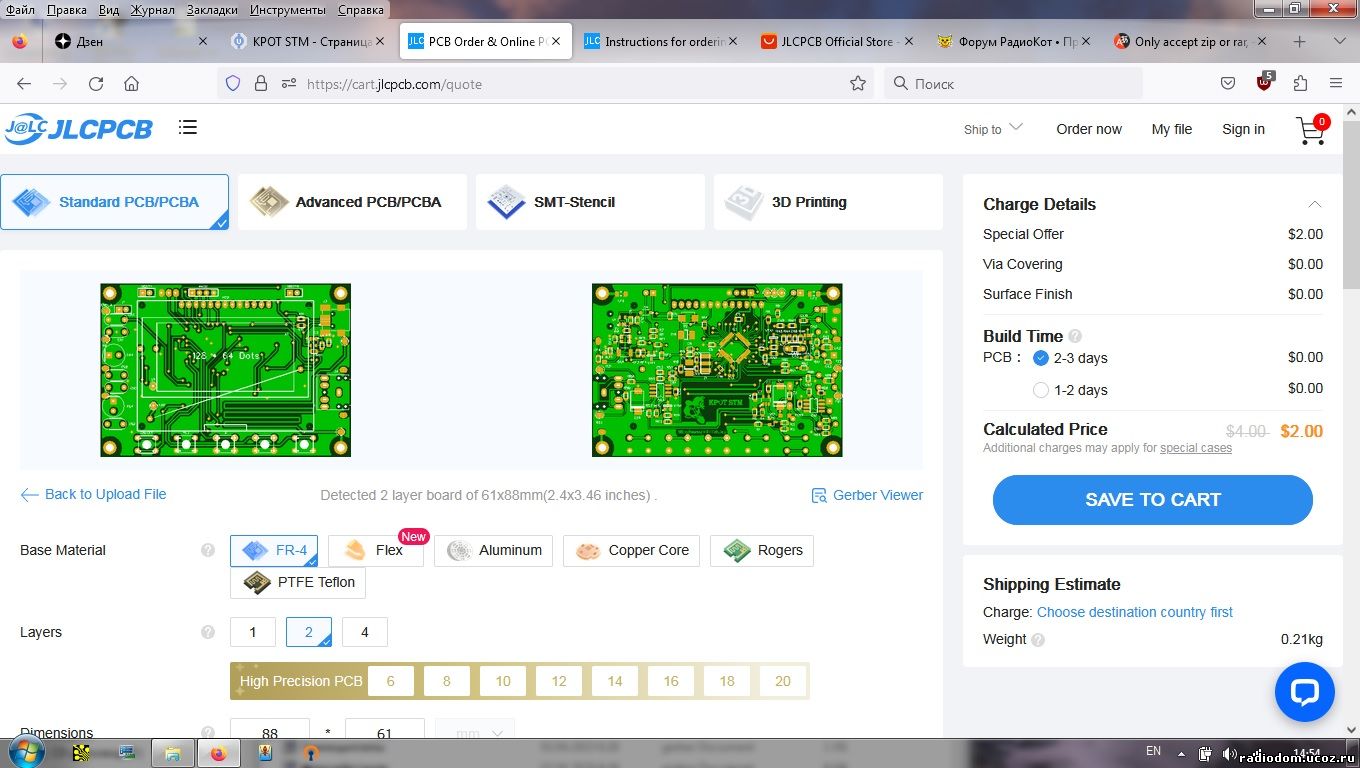Open the browser all-tabs list arrow
This screenshot has width=1360, height=768.
[1341, 42]
